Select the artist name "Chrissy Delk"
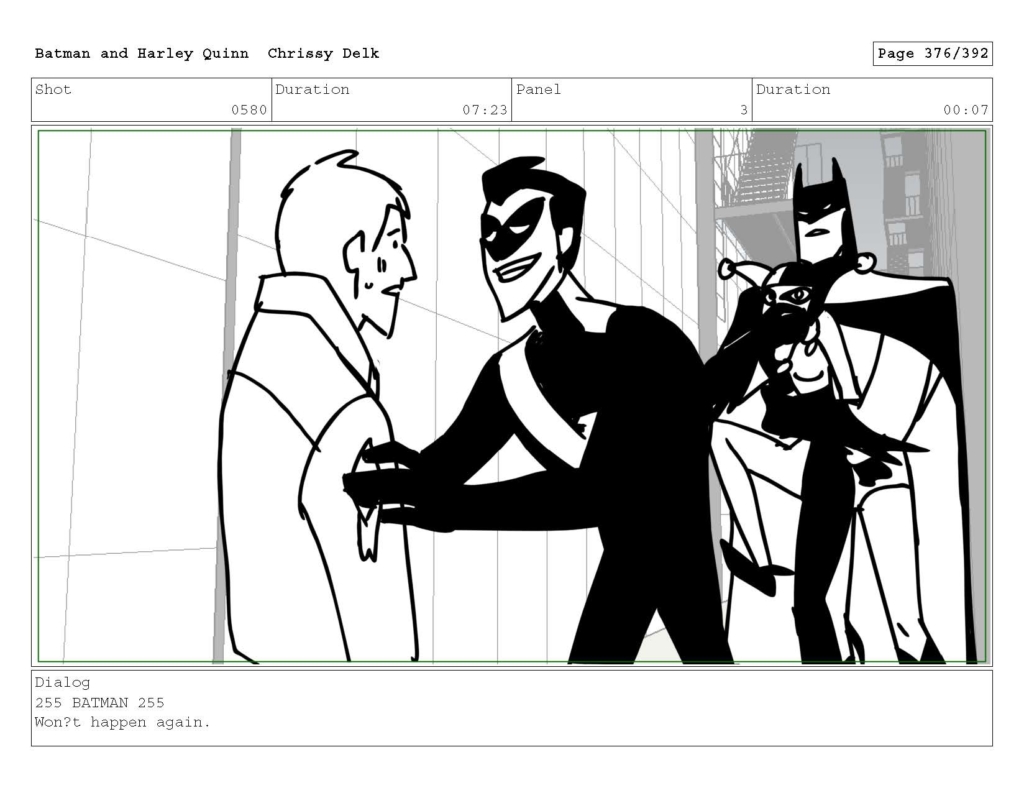The height and width of the screenshot is (793, 1024). pyautogui.click(x=323, y=54)
